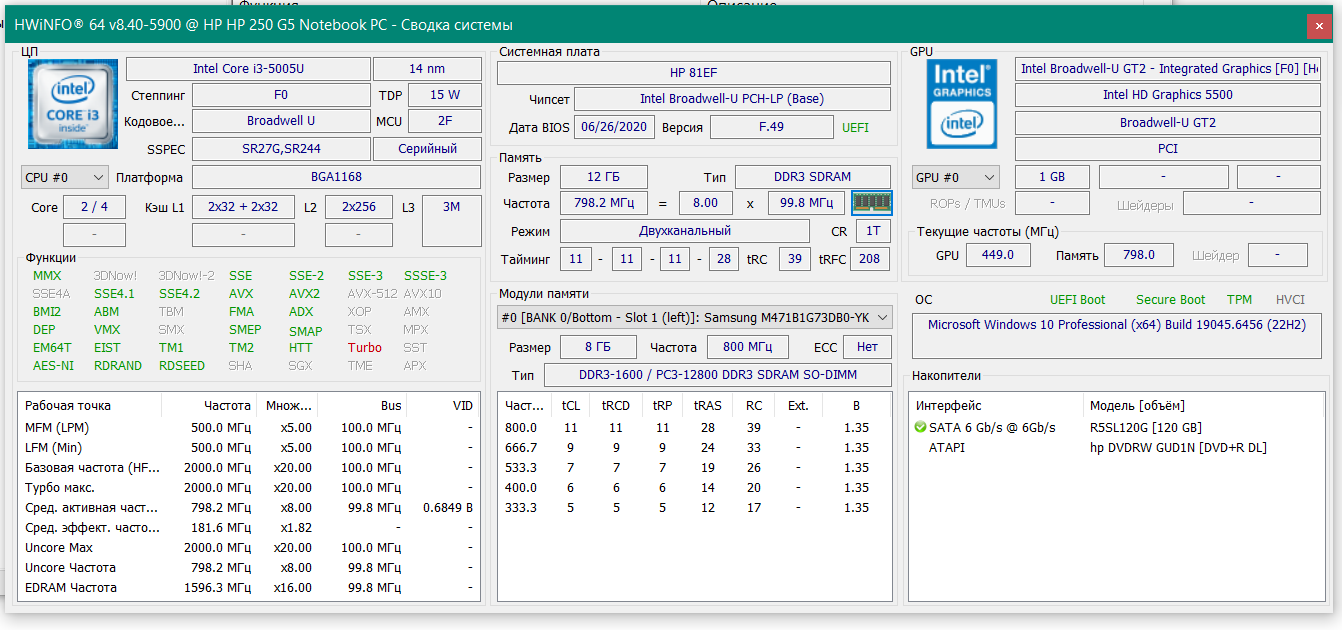Select the R5SL120G [120 GB] drive row
Image resolution: width=1342 pixels, height=630 pixels.
(1119, 427)
